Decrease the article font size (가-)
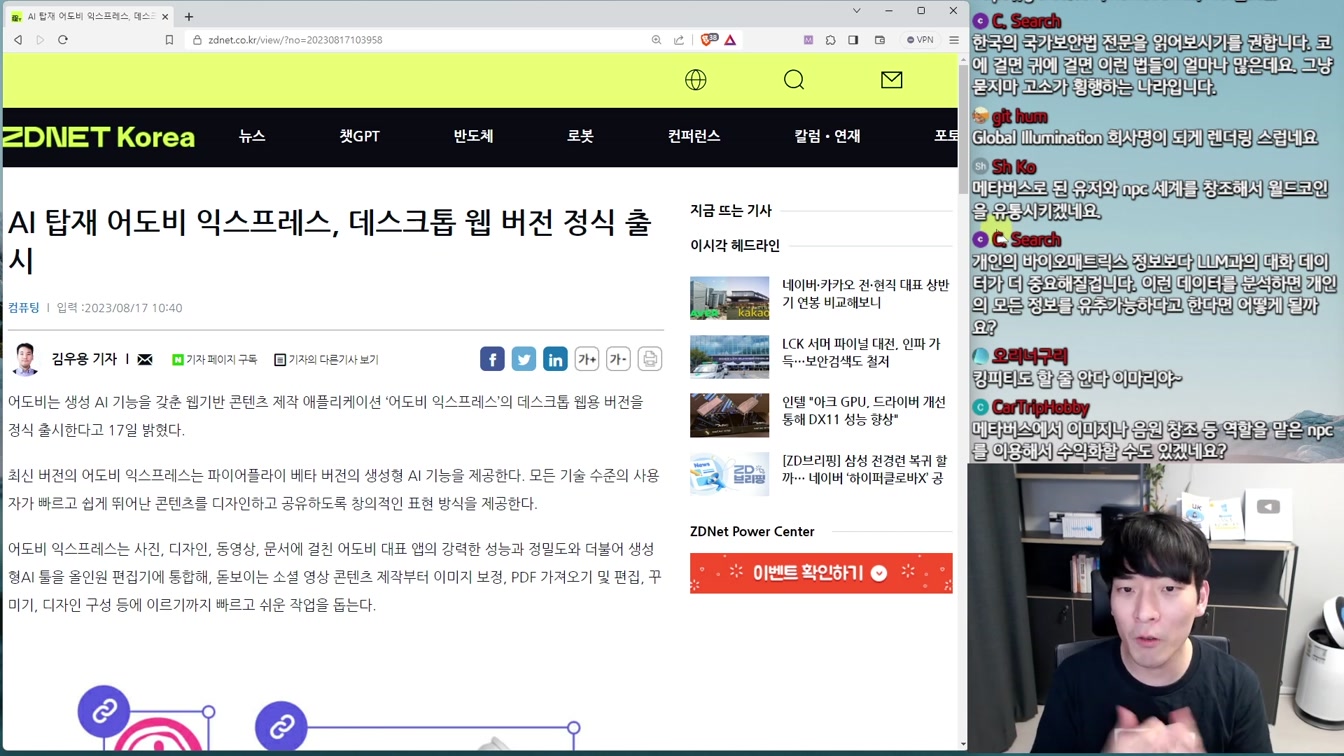The height and width of the screenshot is (756, 1344). [618, 359]
